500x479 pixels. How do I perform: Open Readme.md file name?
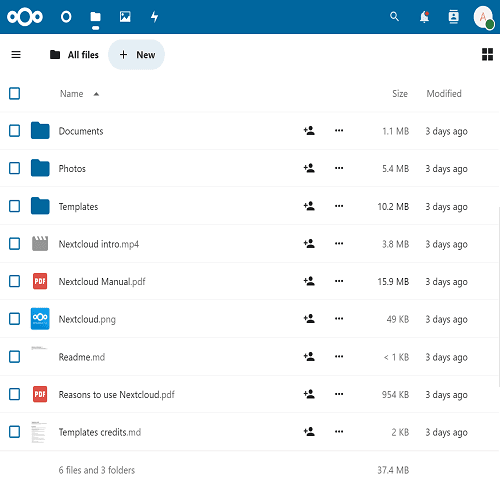82,357
